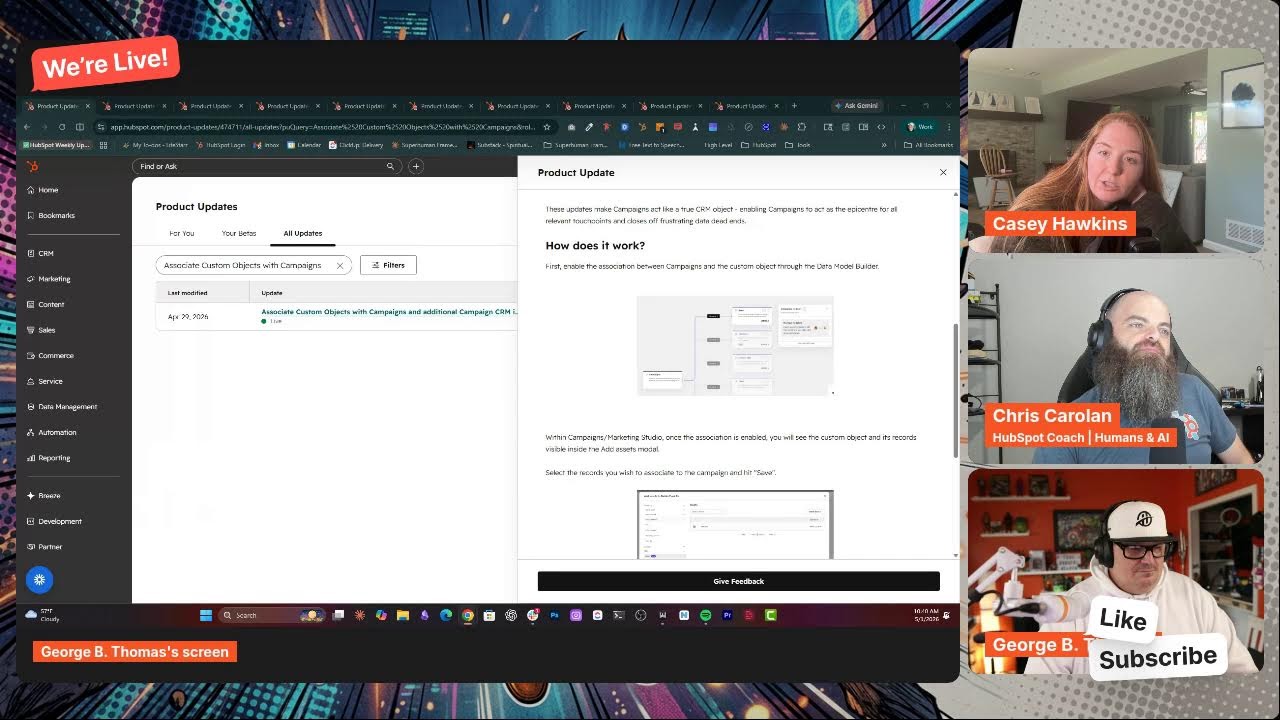Close the Product Update panel
Viewport: 1280px width, 720px height.
(943, 172)
